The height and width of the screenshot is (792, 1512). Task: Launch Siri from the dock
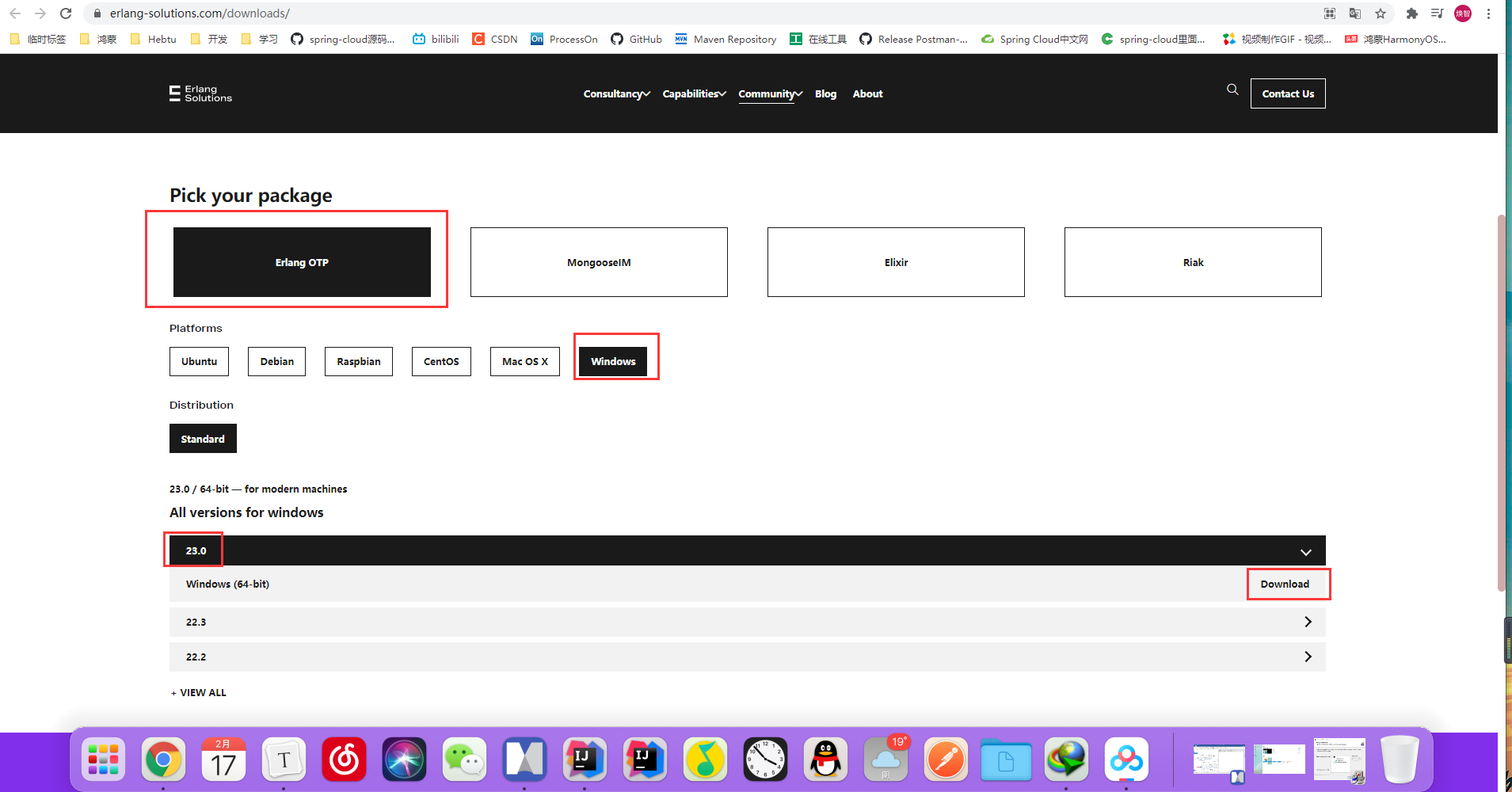click(404, 760)
